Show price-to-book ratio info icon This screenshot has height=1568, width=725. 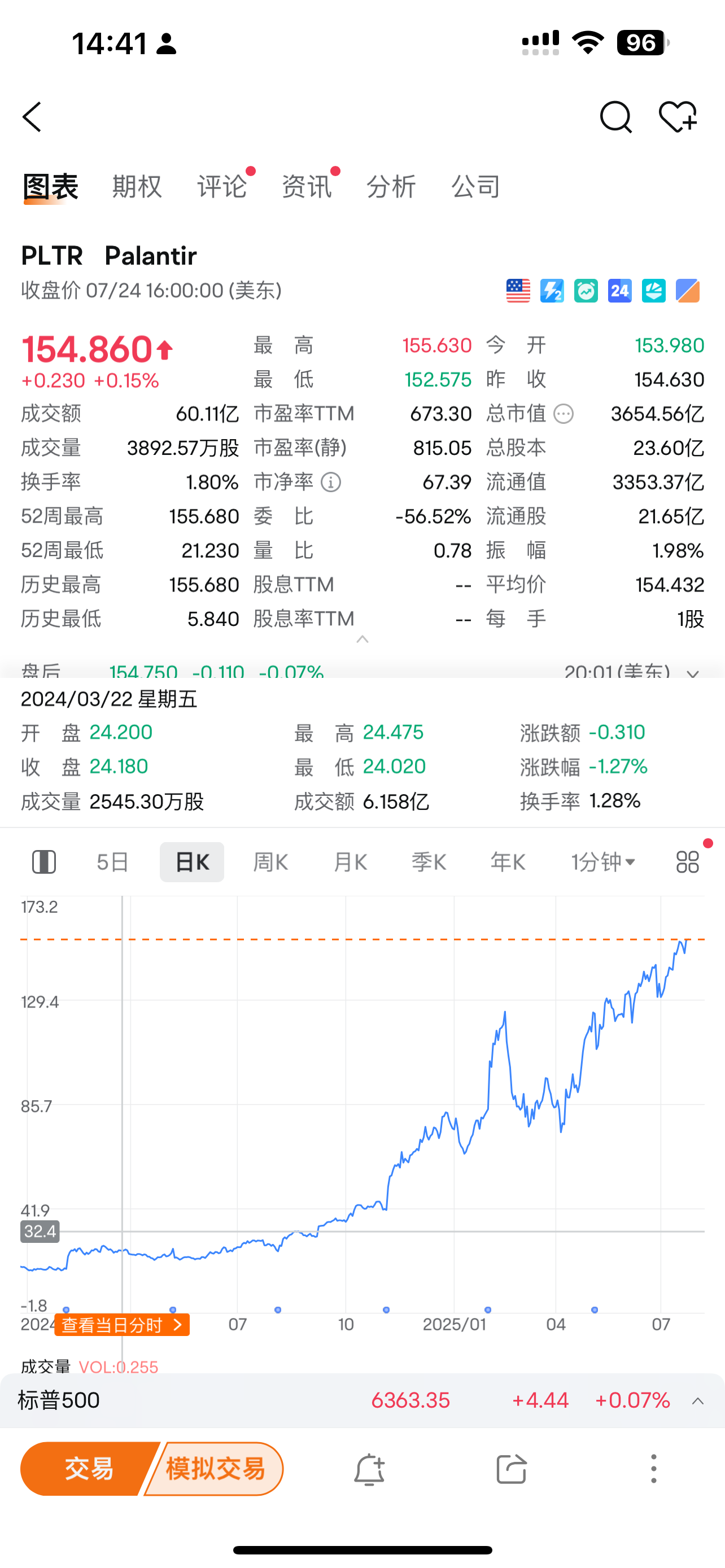(330, 482)
